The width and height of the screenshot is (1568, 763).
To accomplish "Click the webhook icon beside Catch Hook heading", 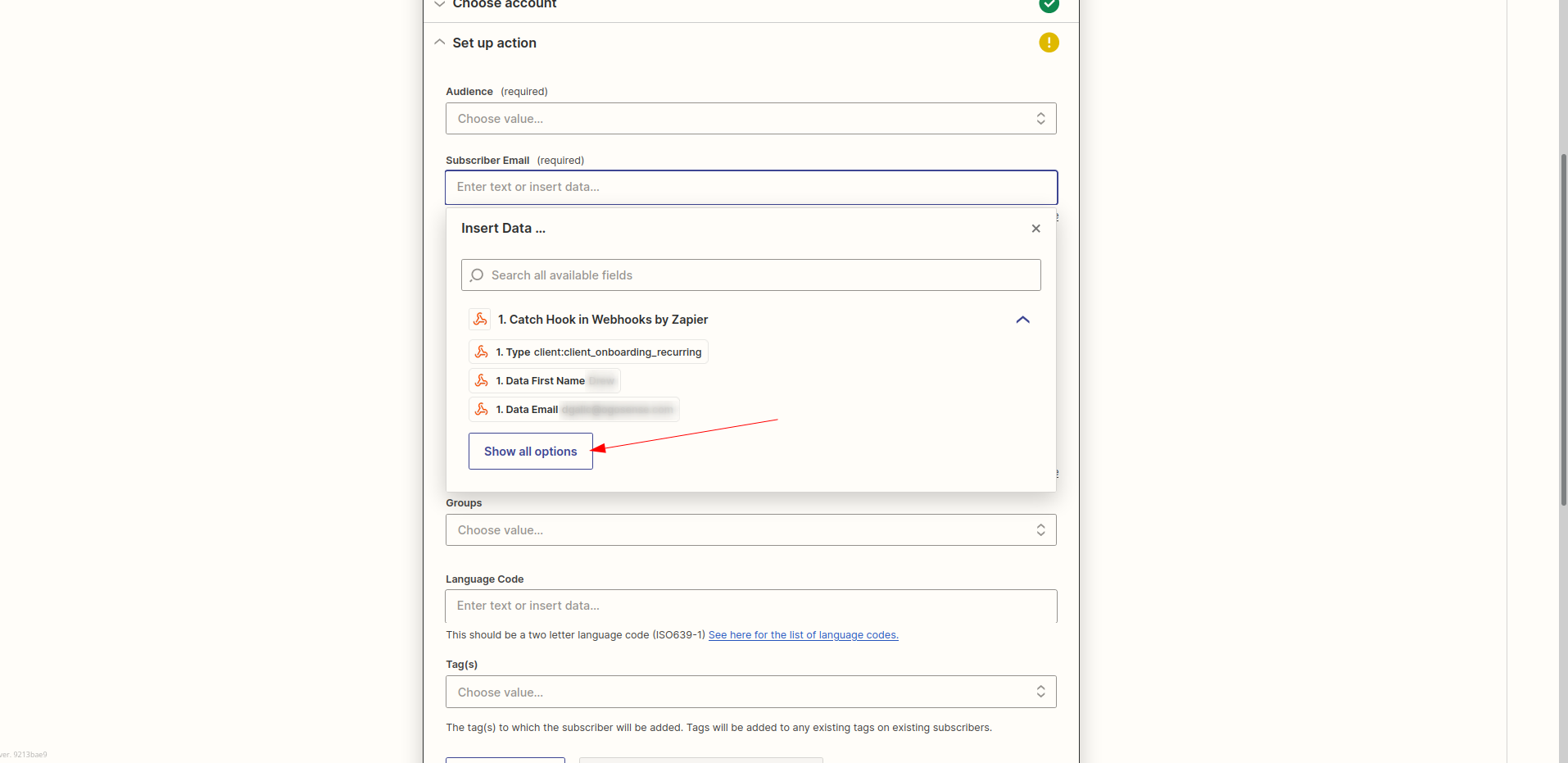I will click(479, 319).
